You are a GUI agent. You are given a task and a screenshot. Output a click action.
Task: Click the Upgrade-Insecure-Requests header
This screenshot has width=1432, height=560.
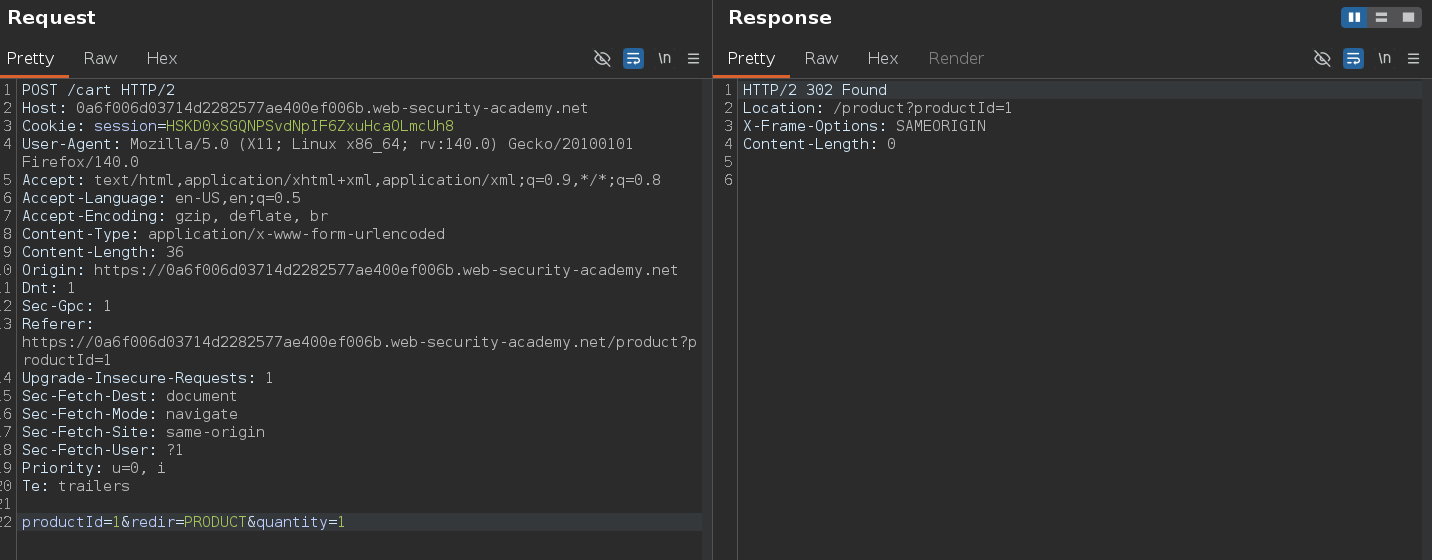click(x=147, y=378)
